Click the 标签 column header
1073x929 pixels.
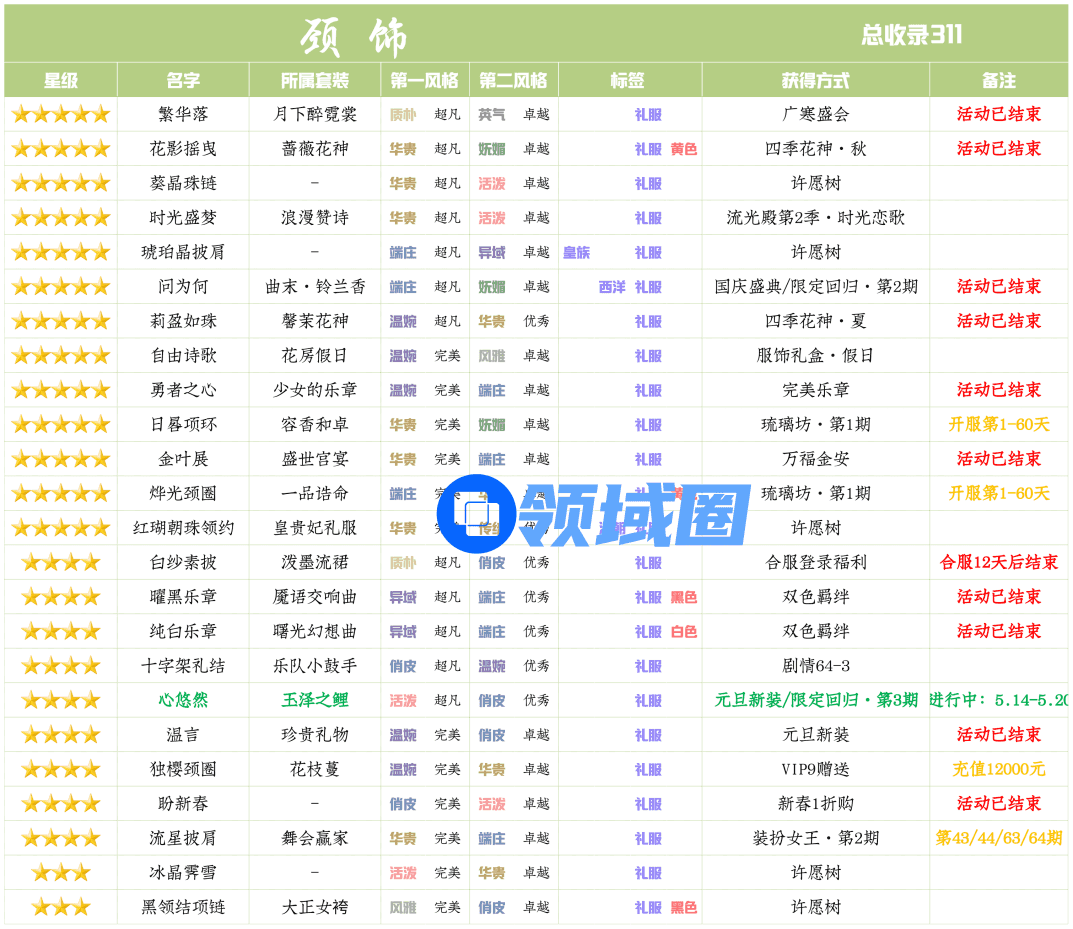[629, 80]
